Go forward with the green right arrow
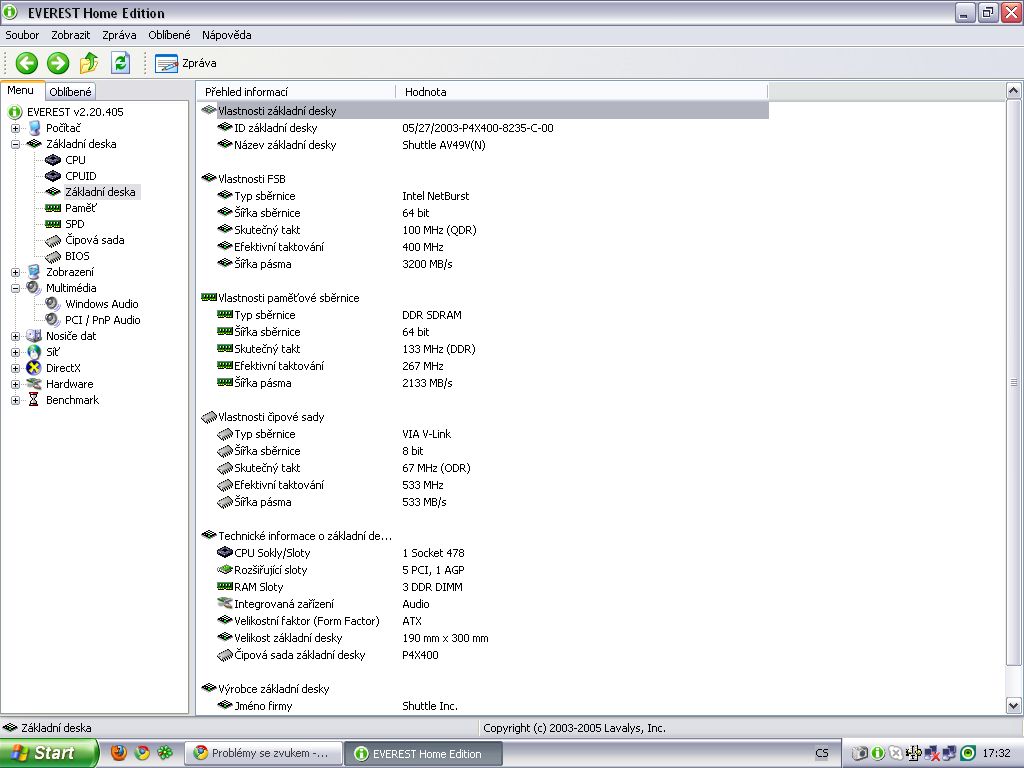Image resolution: width=1024 pixels, height=768 pixels. click(x=58, y=63)
